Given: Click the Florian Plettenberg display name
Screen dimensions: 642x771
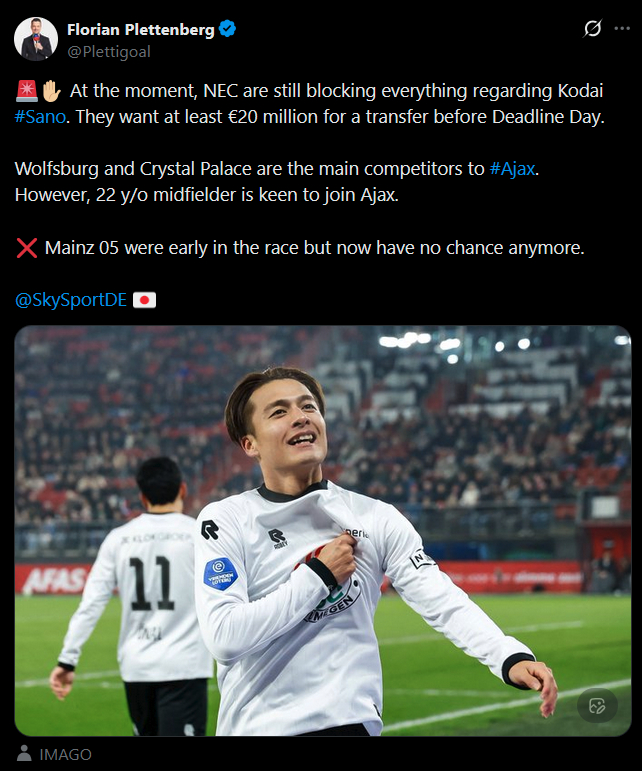Looking at the screenshot, I should pos(141,30).
